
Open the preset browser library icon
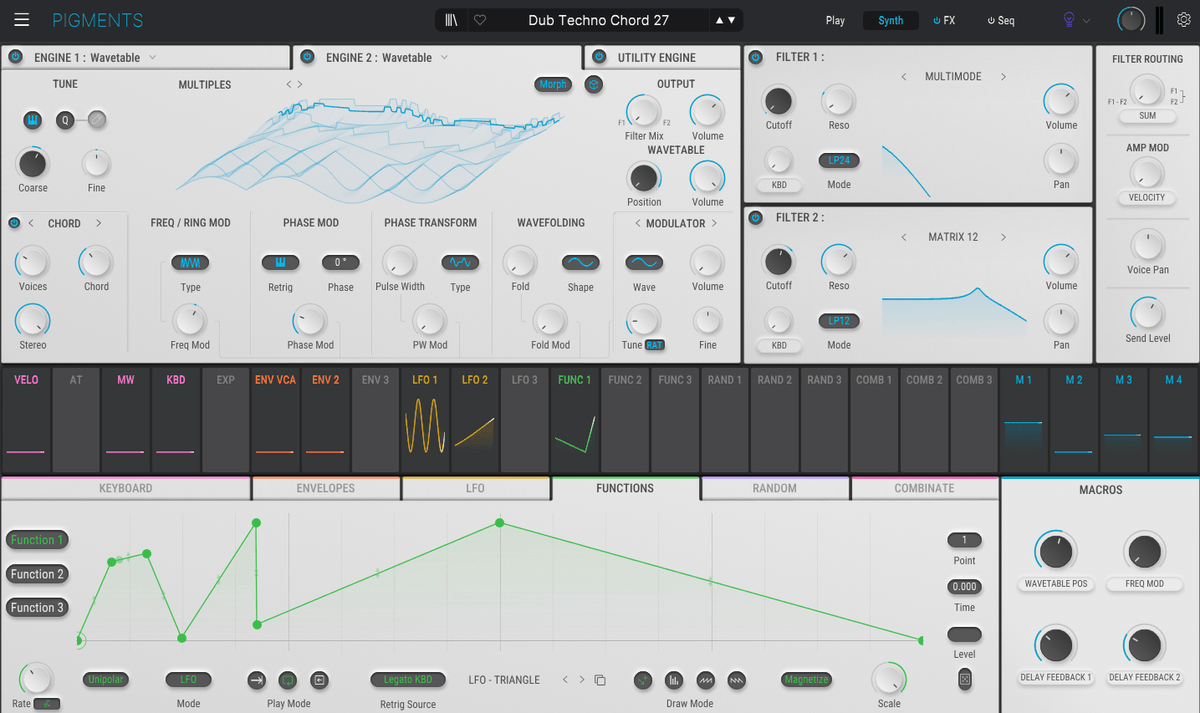click(452, 20)
